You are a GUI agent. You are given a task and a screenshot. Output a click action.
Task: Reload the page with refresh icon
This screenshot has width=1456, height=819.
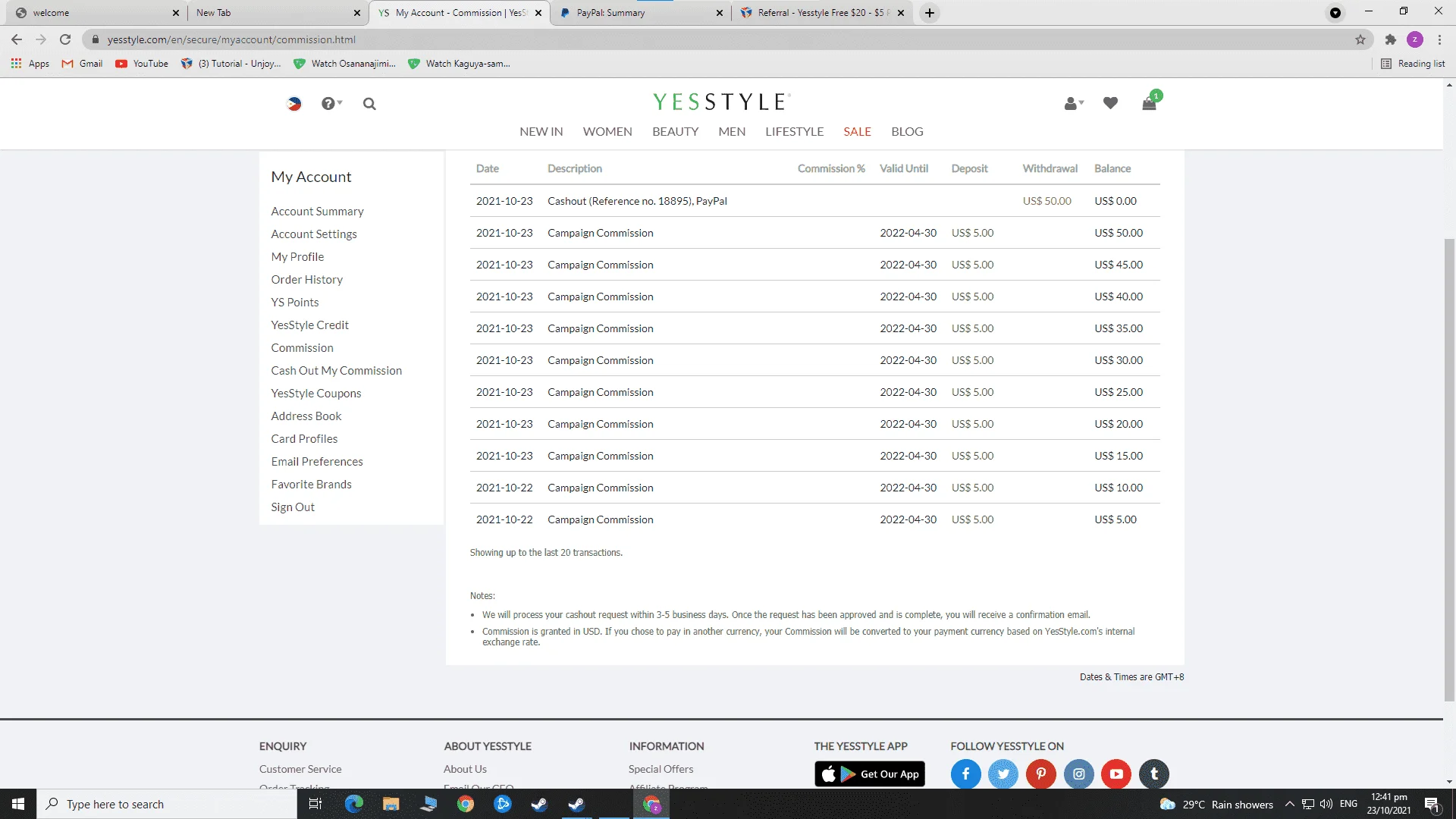tap(65, 39)
